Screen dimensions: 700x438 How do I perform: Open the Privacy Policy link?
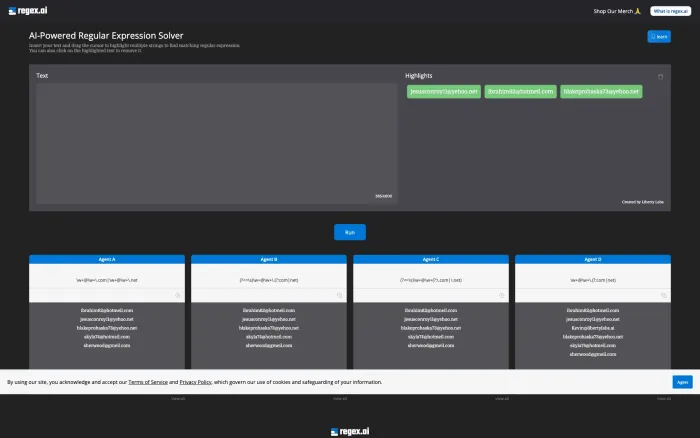(x=196, y=382)
